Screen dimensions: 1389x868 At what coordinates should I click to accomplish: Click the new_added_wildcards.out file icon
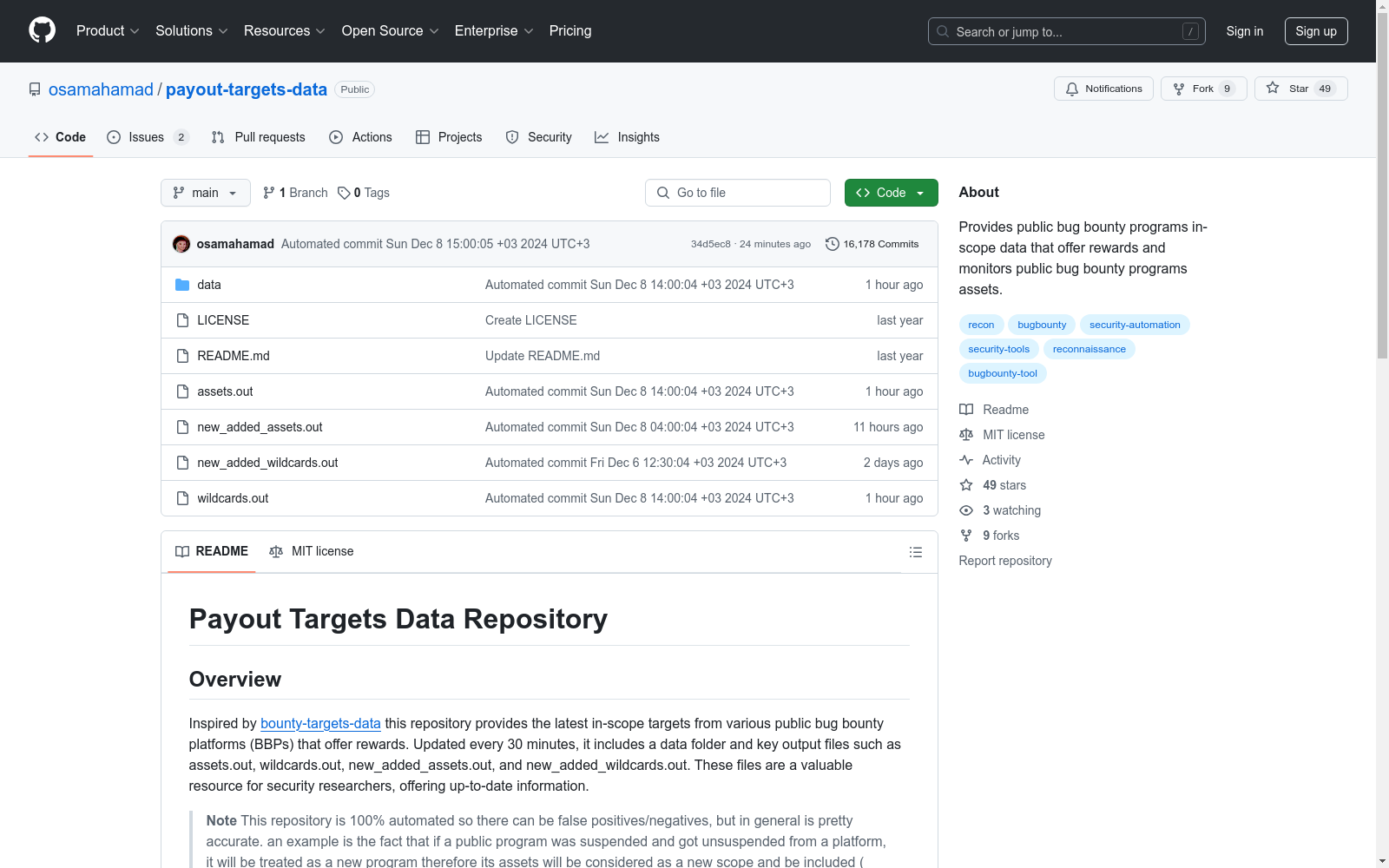click(182, 463)
